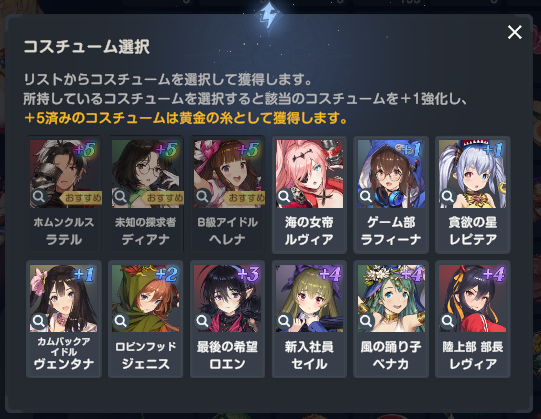The height and width of the screenshot is (419, 541).
Task: Open magnifier preview for ヘレナ costume
Action: pyautogui.click(x=203, y=196)
